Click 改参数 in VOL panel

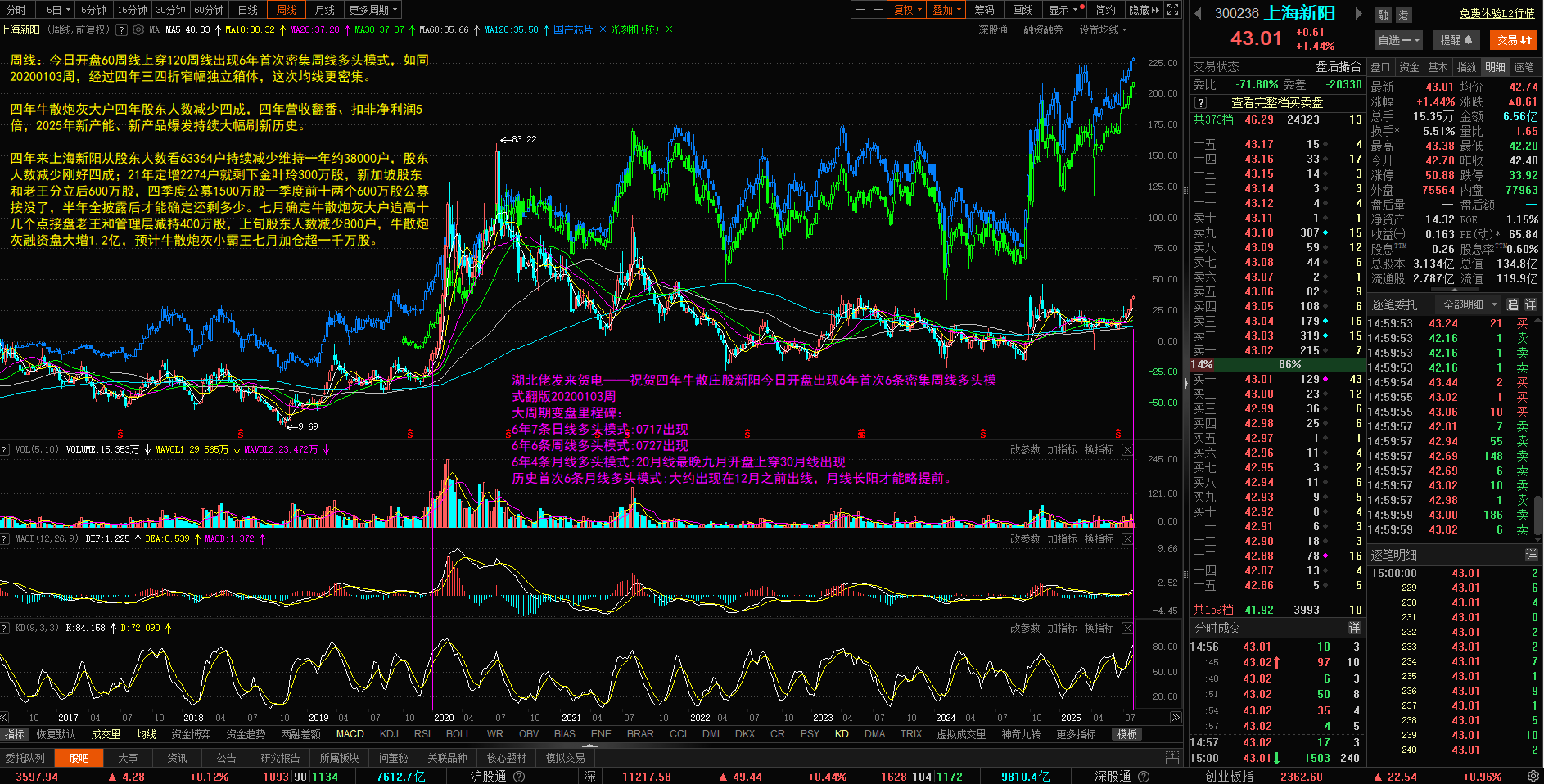click(1025, 449)
